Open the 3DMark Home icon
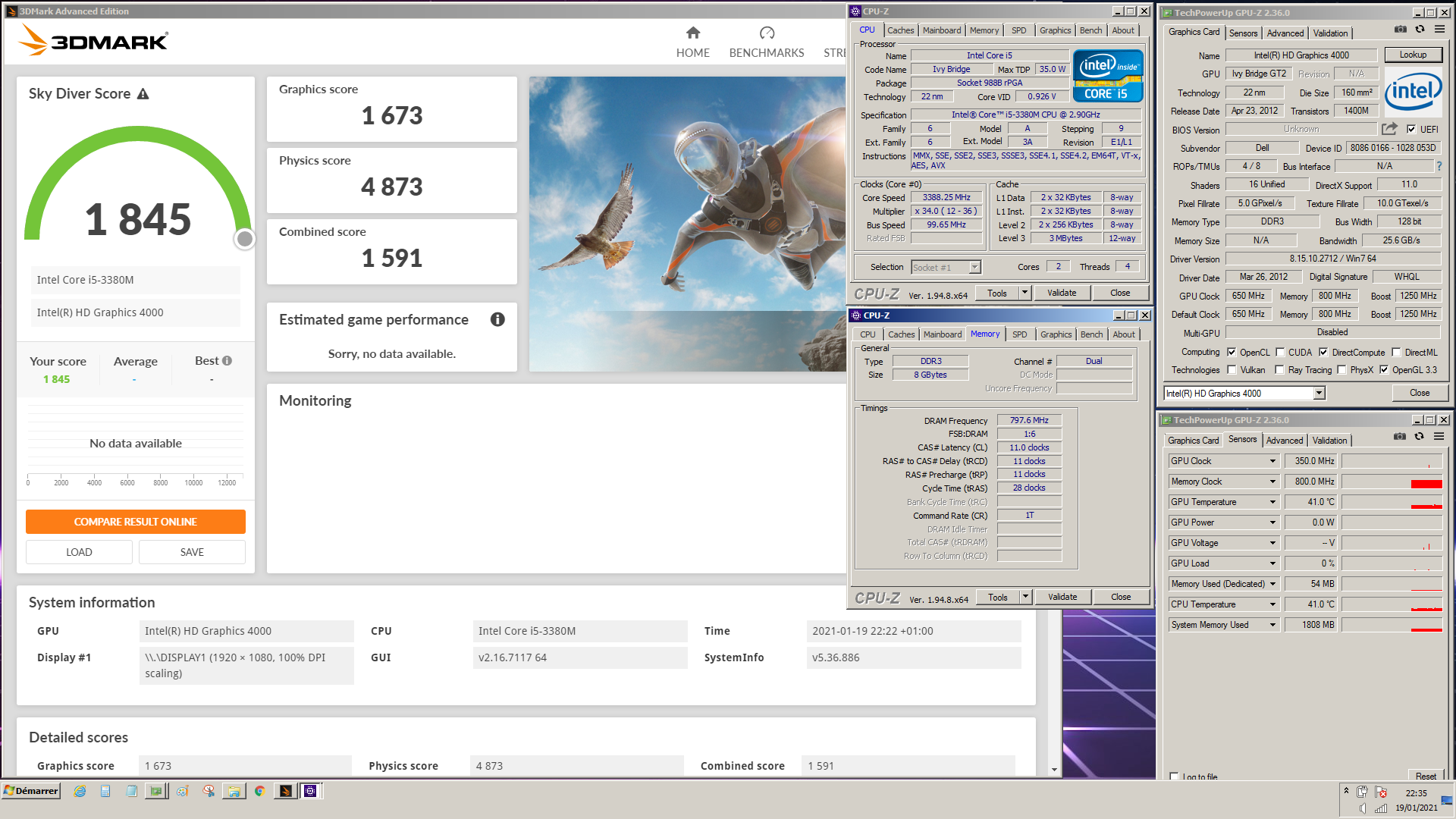Screen dimensions: 1456x819 pyautogui.click(x=692, y=33)
